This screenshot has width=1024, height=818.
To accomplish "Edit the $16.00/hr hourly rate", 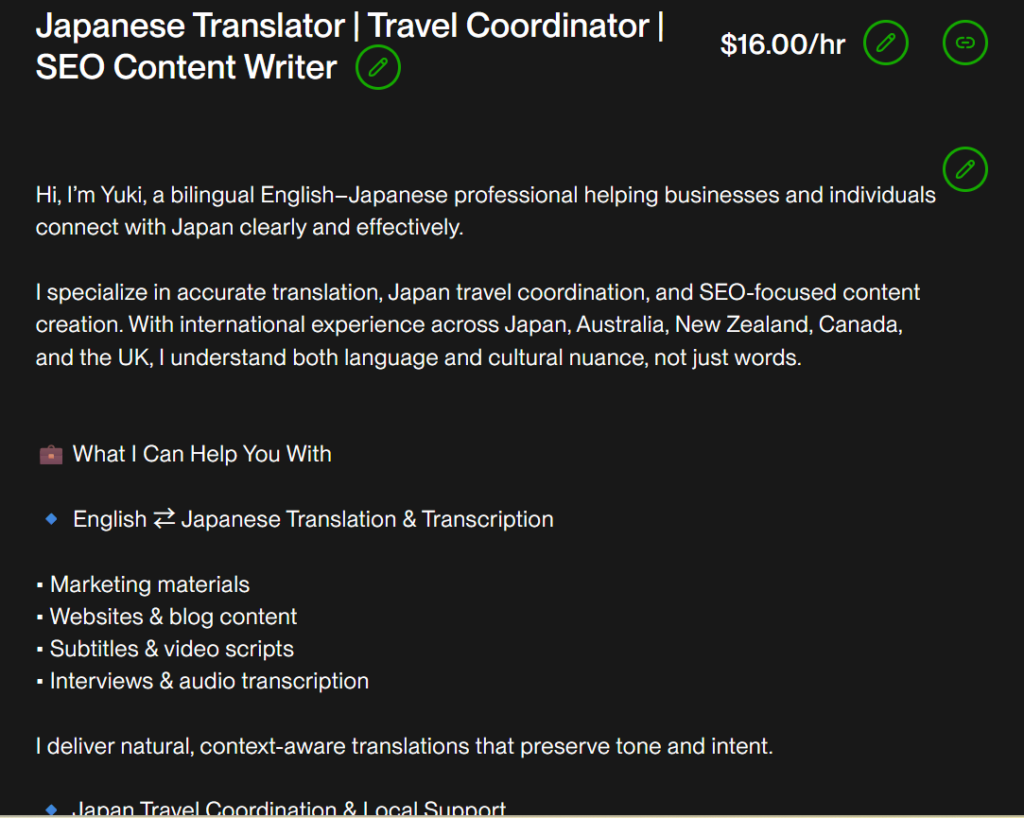I will tap(885, 43).
